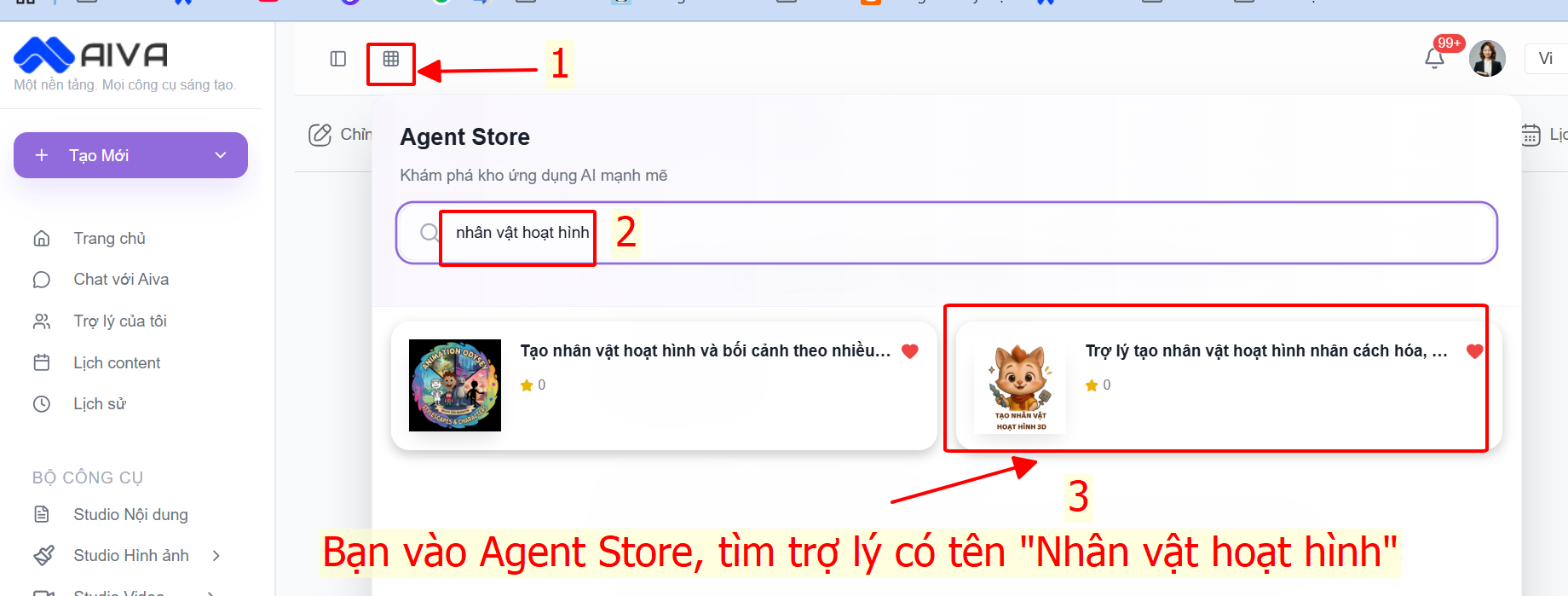Unfavorite the first agent via heart

[910, 351]
